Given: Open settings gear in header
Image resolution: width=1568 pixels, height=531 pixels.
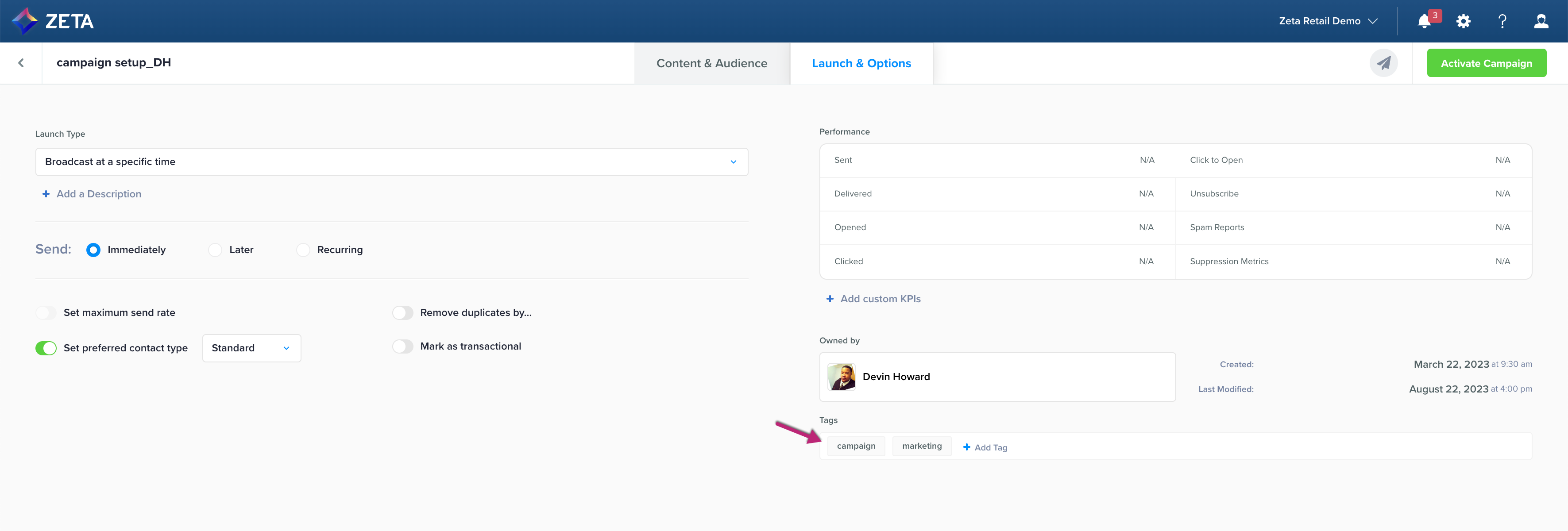Looking at the screenshot, I should click(1463, 21).
